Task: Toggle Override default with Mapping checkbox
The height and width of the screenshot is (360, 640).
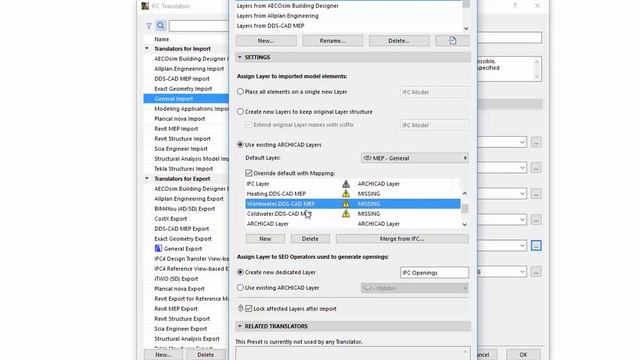Action: 249,173
